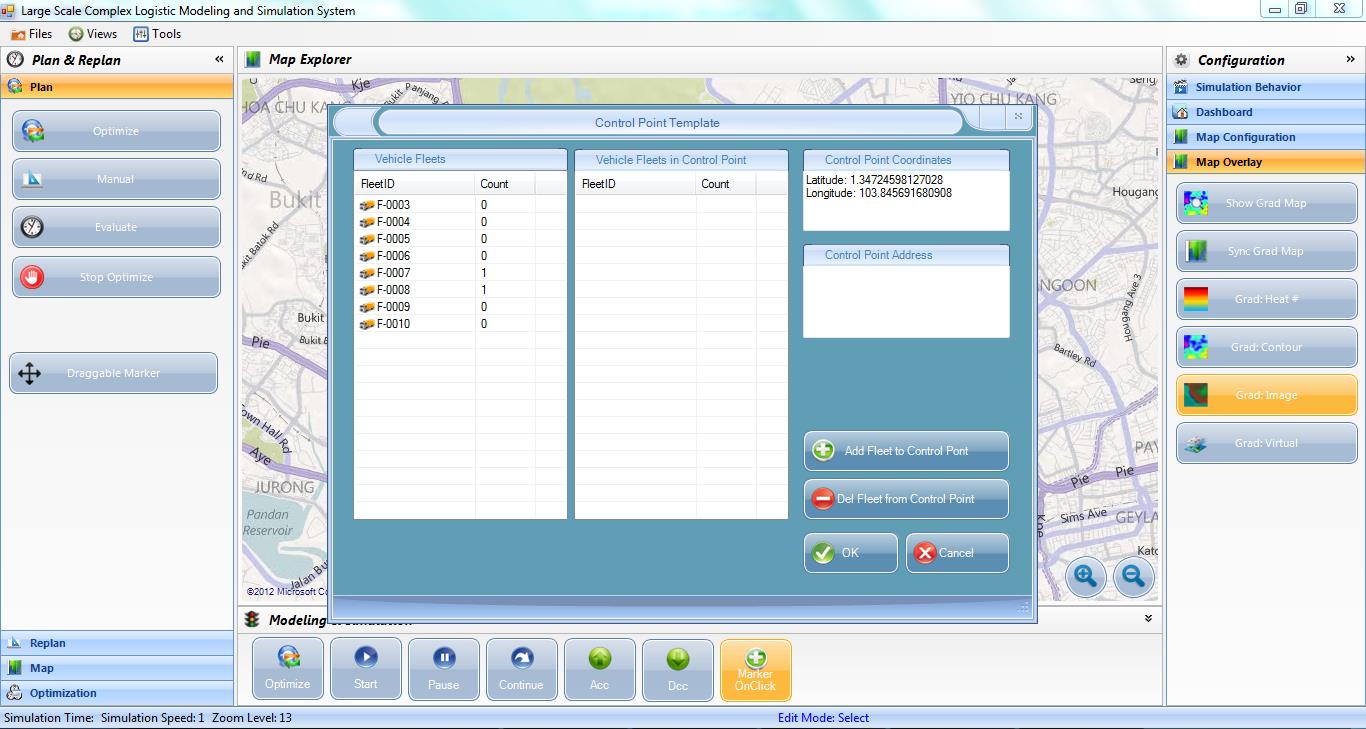Collapse the Modeling and Simulation panel
The height and width of the screenshot is (729, 1366).
[x=1148, y=619]
